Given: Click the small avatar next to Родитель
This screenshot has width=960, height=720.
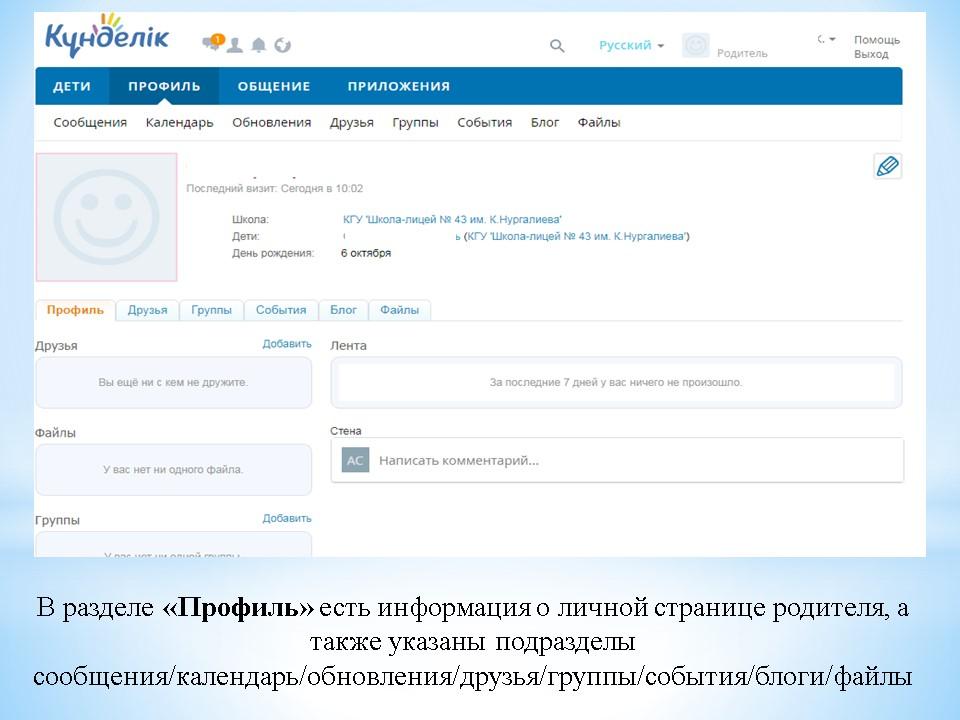Looking at the screenshot, I should tap(695, 46).
